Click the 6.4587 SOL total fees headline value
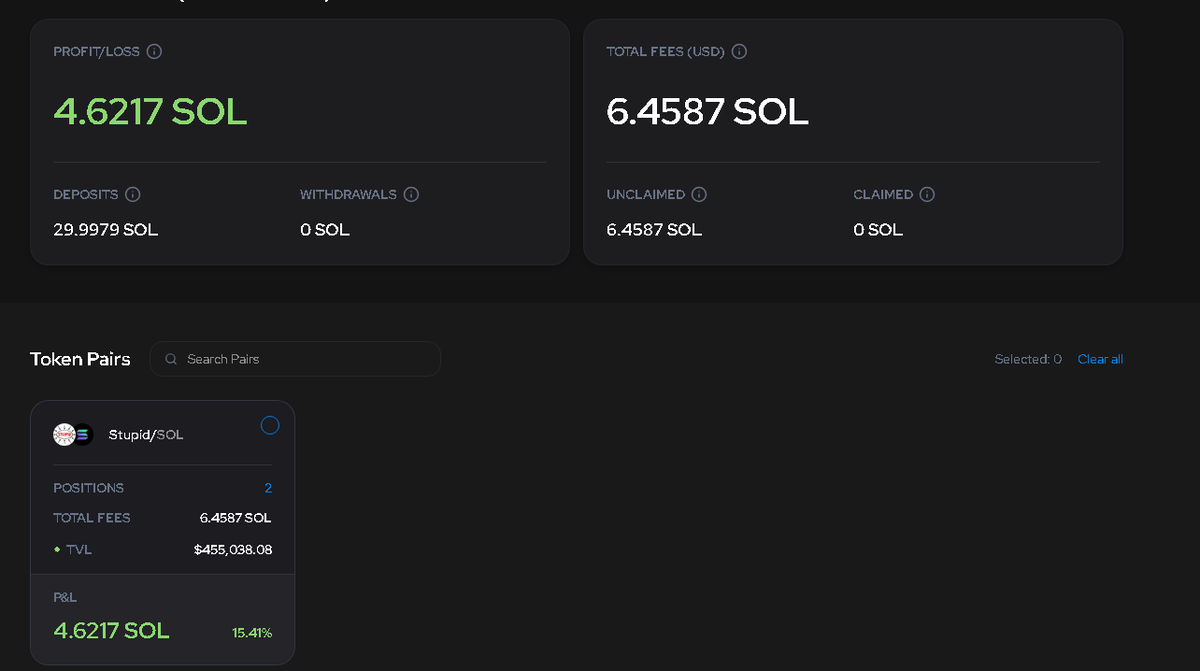 pos(707,111)
